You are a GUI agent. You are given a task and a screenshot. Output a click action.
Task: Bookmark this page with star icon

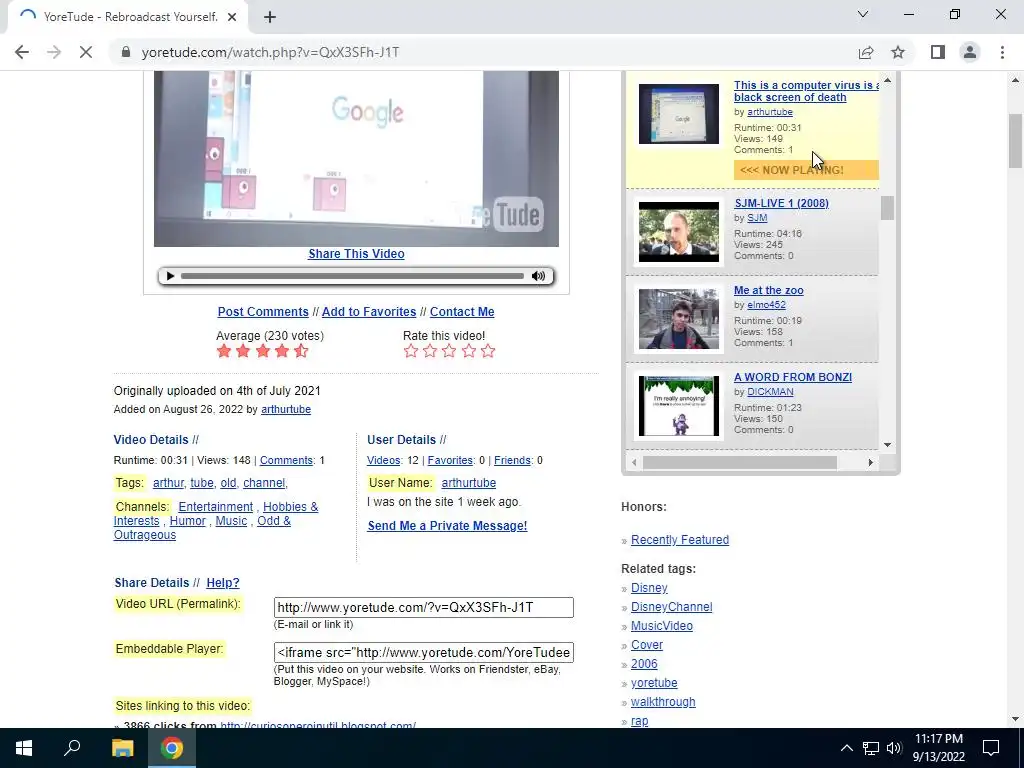click(898, 52)
